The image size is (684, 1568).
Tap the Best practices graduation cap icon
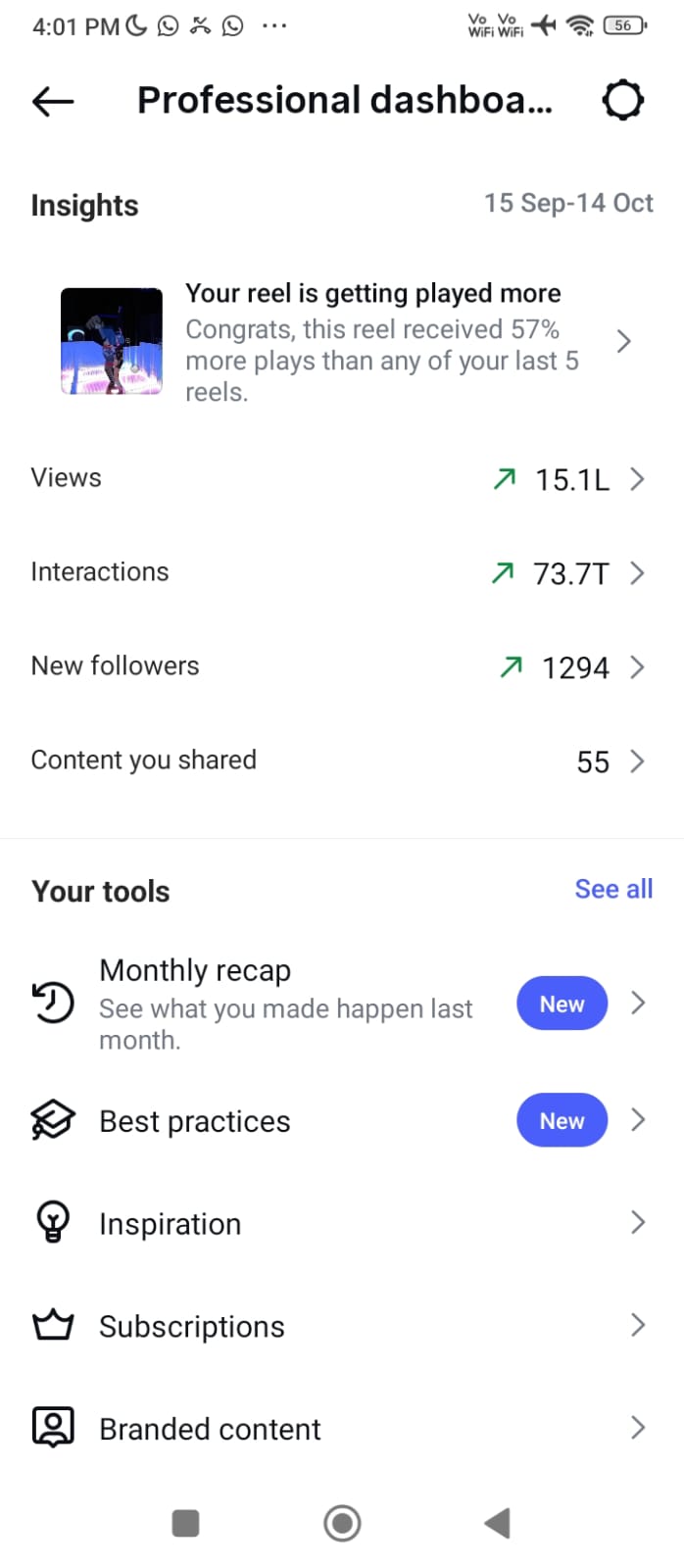[53, 1120]
